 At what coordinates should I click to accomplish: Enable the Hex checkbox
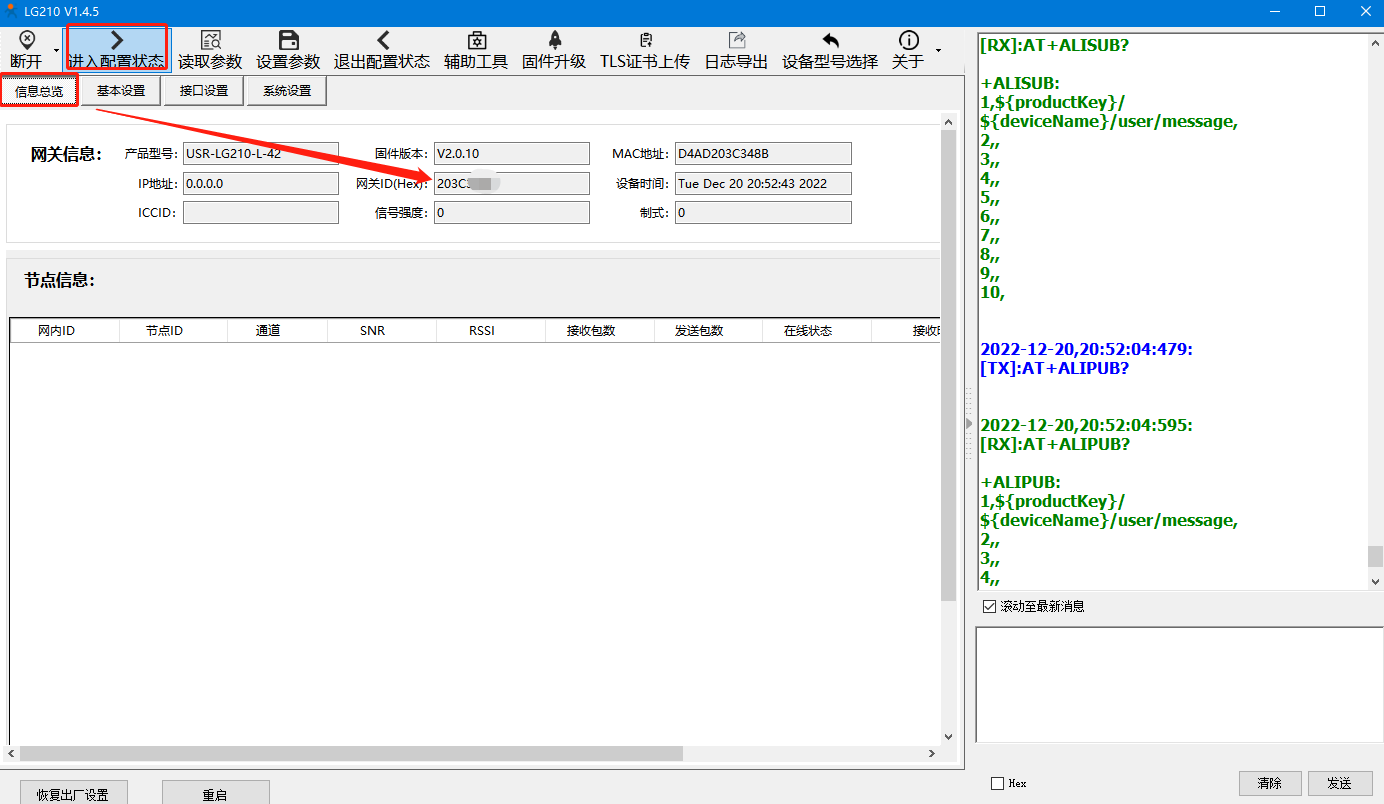997,783
